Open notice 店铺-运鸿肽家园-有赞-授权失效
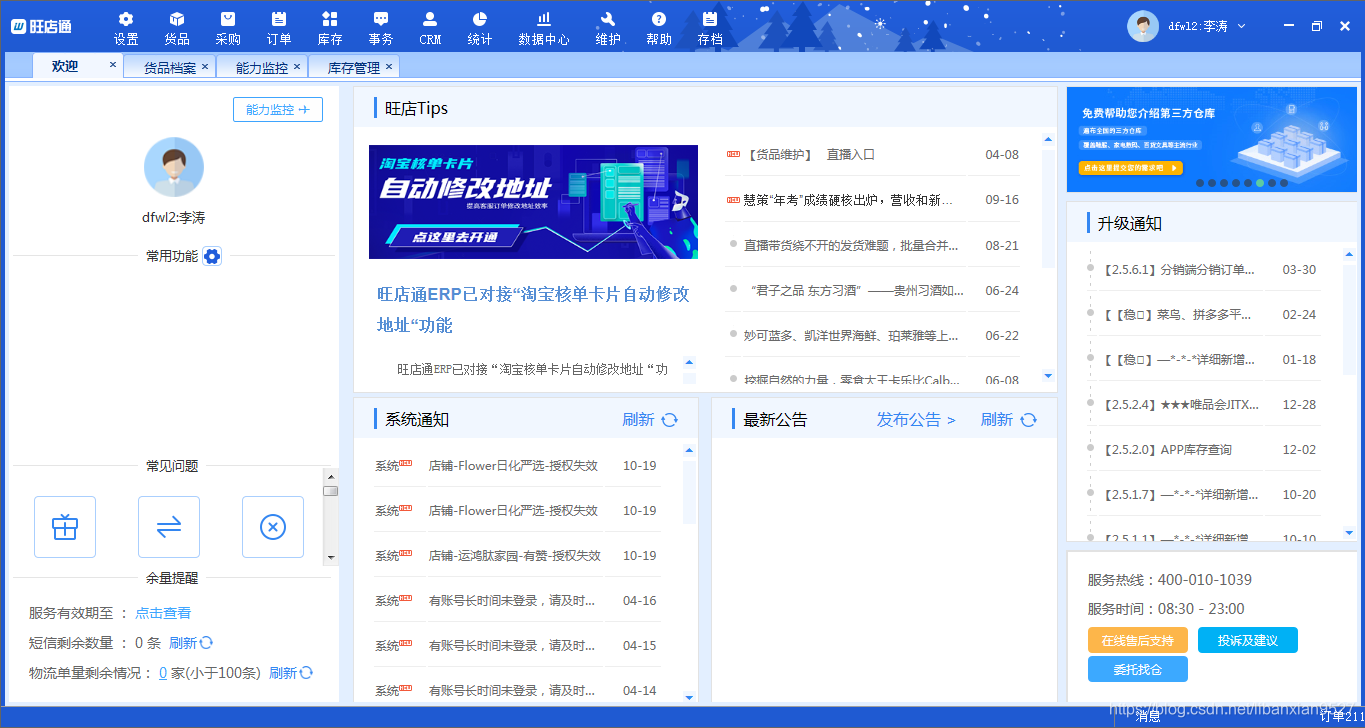Viewport: 1365px width, 728px height. [514, 555]
